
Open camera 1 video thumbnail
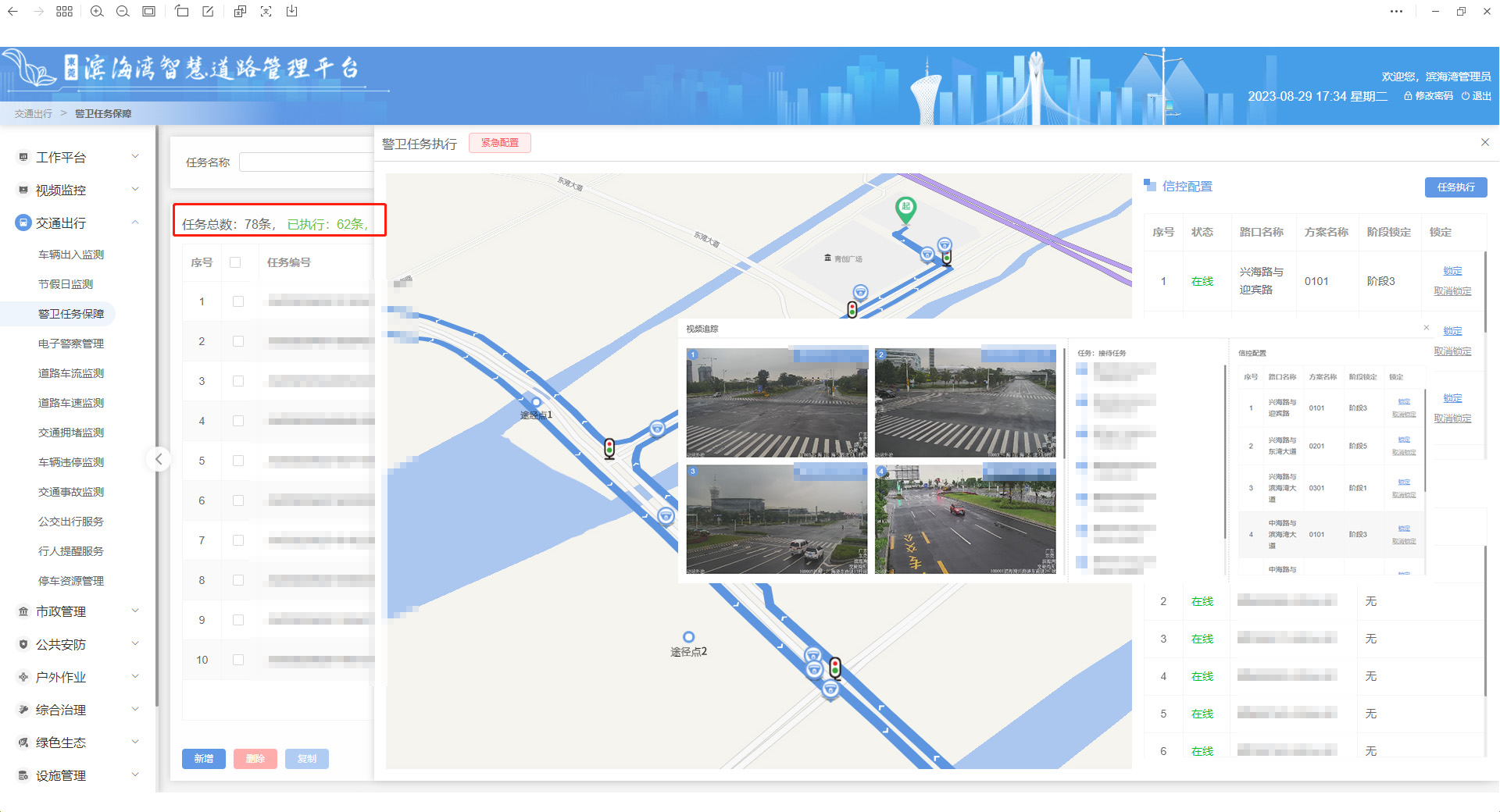click(777, 402)
